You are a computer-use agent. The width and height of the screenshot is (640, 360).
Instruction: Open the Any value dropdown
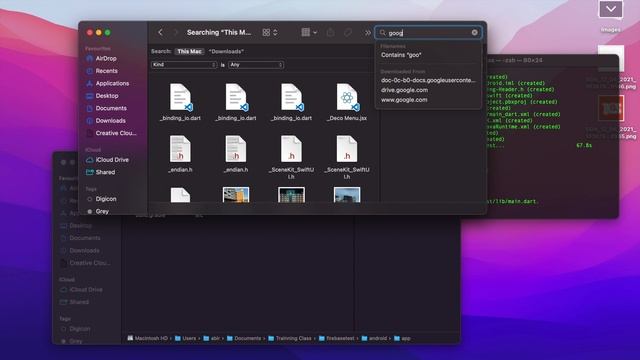click(256, 64)
